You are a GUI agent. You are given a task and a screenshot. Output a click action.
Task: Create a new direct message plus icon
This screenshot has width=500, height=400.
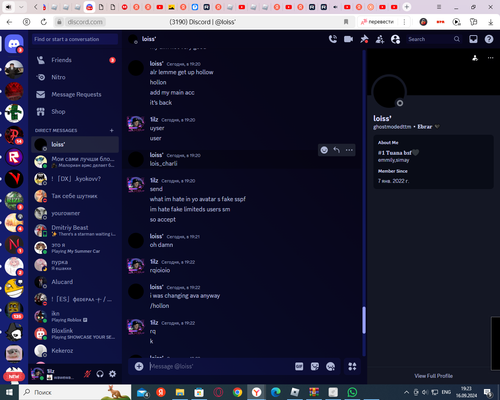(112, 130)
